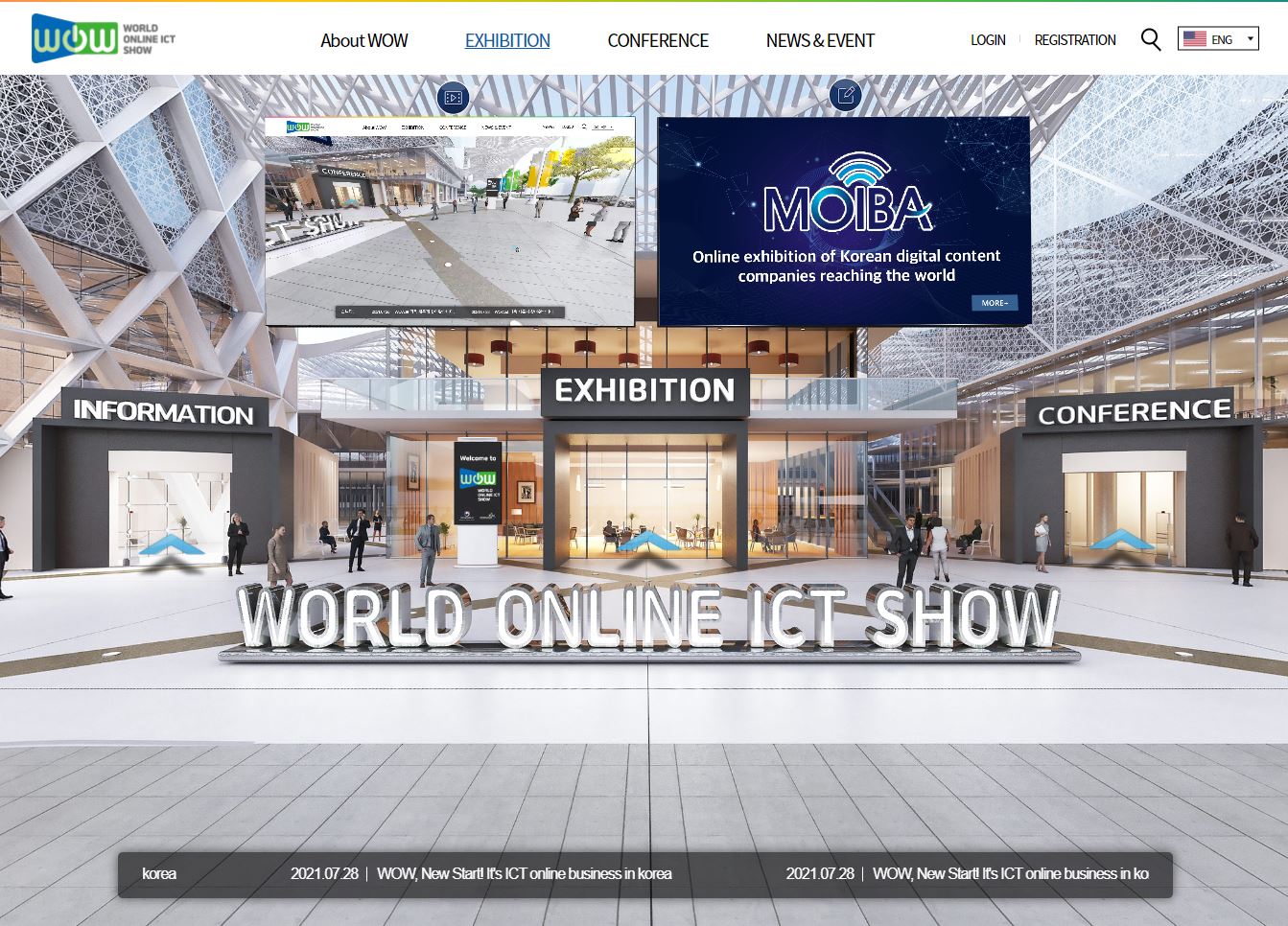Open the MOIBA online exhibition banner
Screen dimensions: 1288x926
(844, 221)
